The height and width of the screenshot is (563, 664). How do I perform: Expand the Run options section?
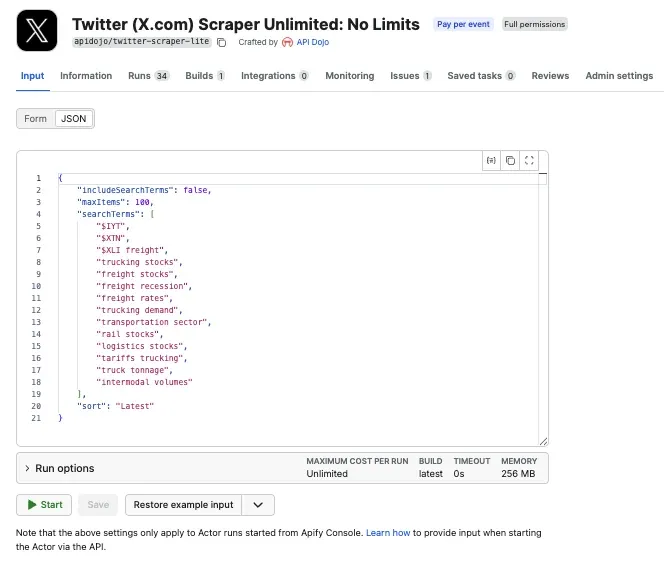coord(59,468)
